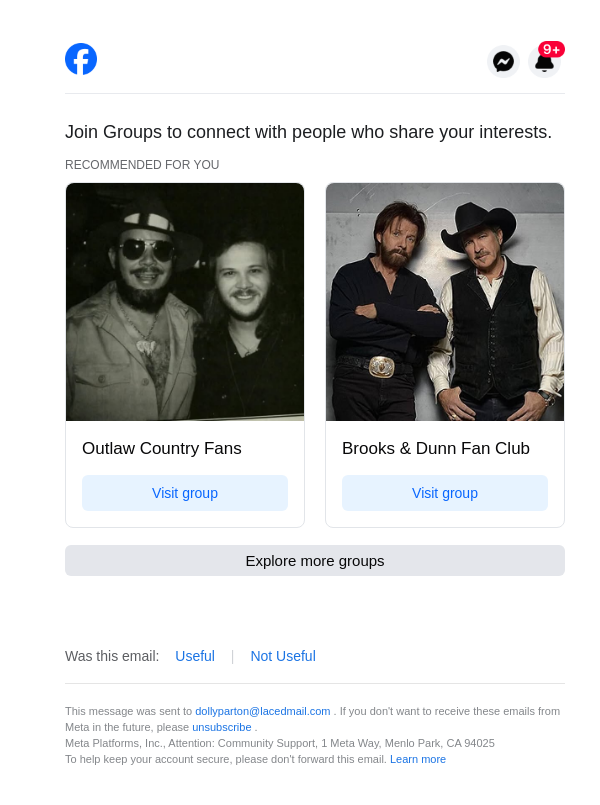
Task: Click the Outlaw Country Fans group title
Action: click(x=162, y=448)
